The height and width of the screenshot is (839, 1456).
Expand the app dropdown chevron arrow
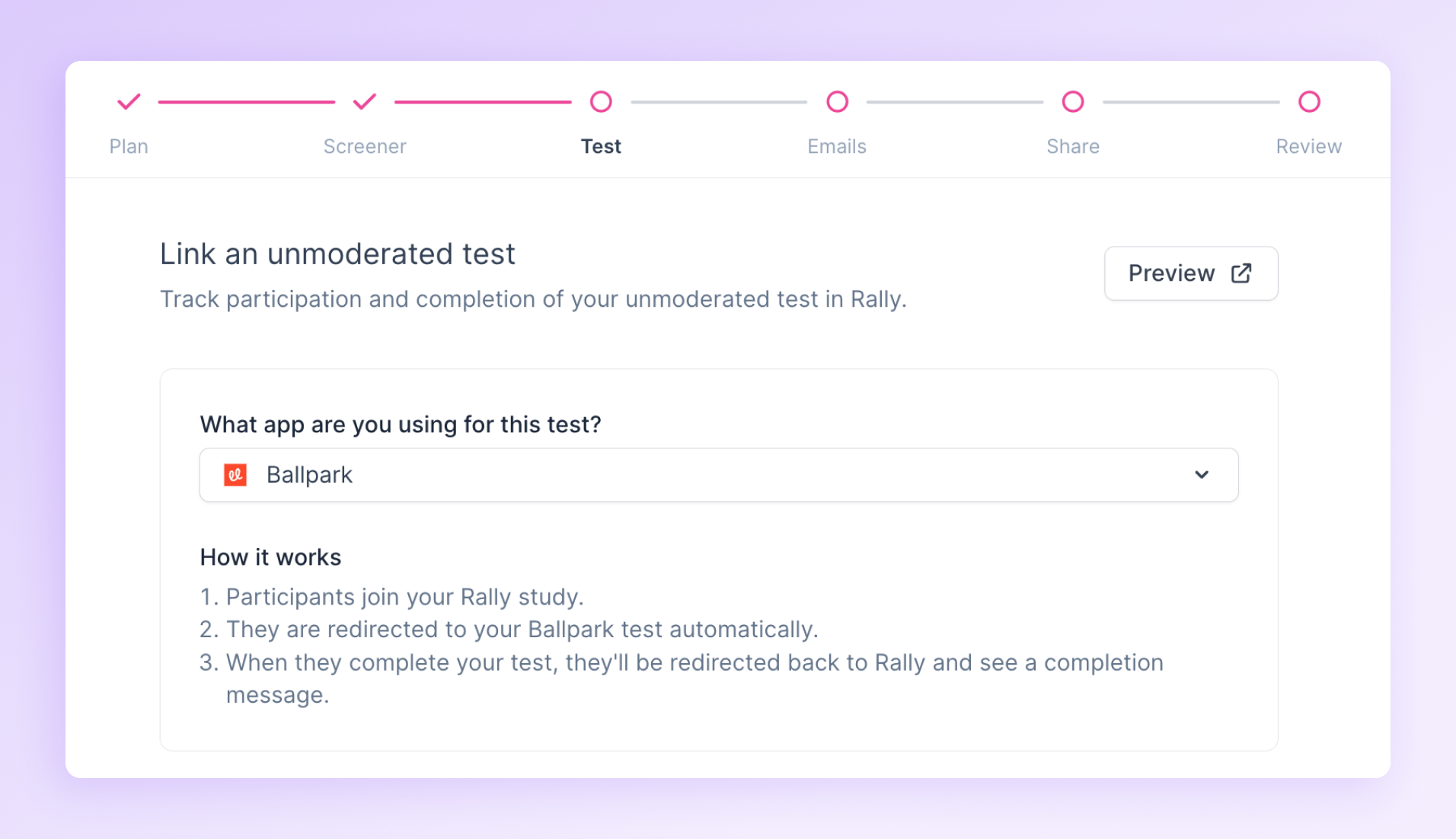[x=1202, y=475]
